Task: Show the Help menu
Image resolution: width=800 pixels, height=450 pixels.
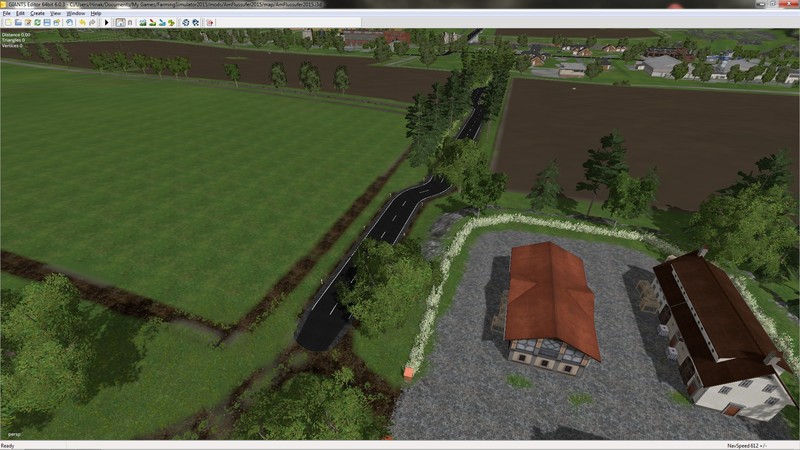Action: pos(96,13)
